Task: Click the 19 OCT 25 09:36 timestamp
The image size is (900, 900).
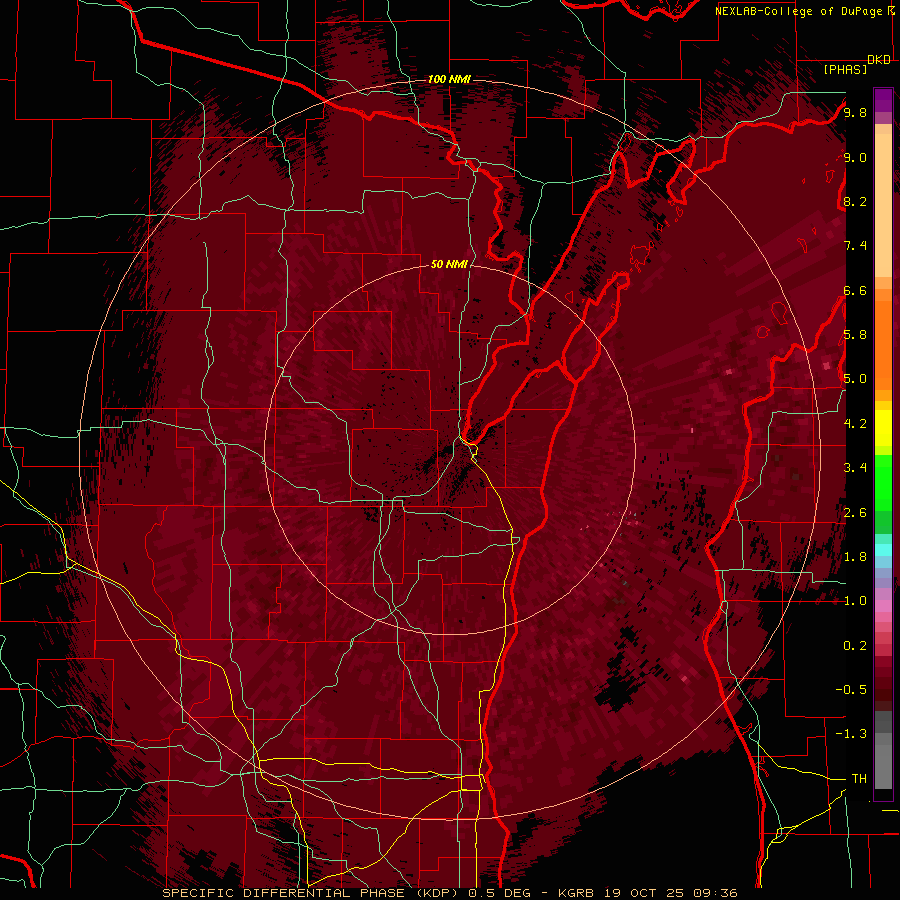Action: tap(670, 893)
